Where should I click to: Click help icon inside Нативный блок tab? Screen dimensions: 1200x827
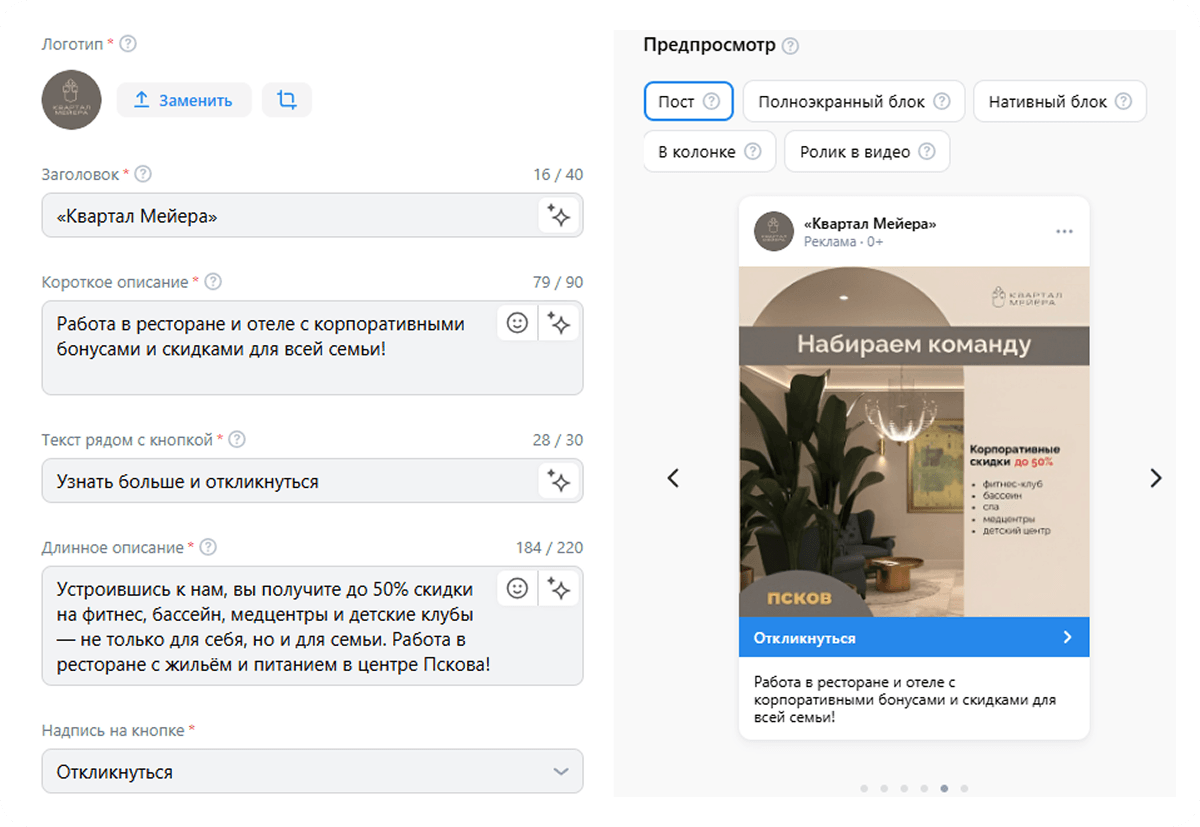coord(1124,101)
